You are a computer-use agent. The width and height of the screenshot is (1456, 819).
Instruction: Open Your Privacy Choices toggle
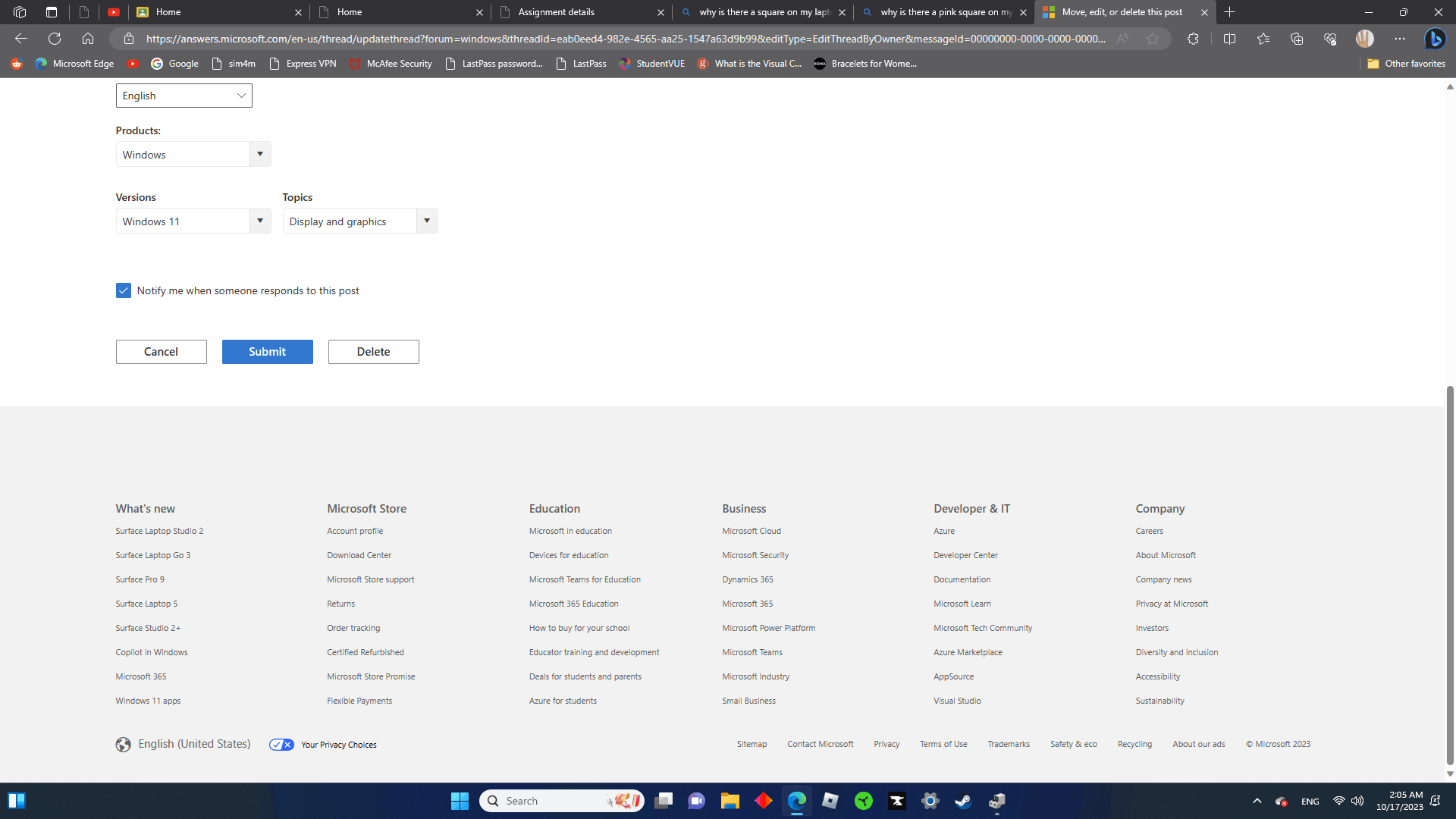tap(281, 744)
